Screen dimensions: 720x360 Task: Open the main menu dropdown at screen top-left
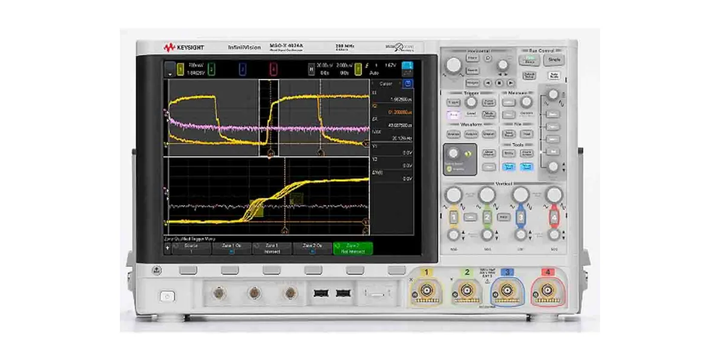click(170, 69)
